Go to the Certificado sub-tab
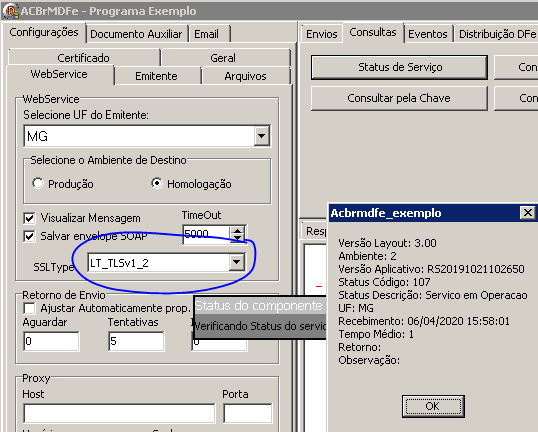The image size is (538, 432). (83, 58)
